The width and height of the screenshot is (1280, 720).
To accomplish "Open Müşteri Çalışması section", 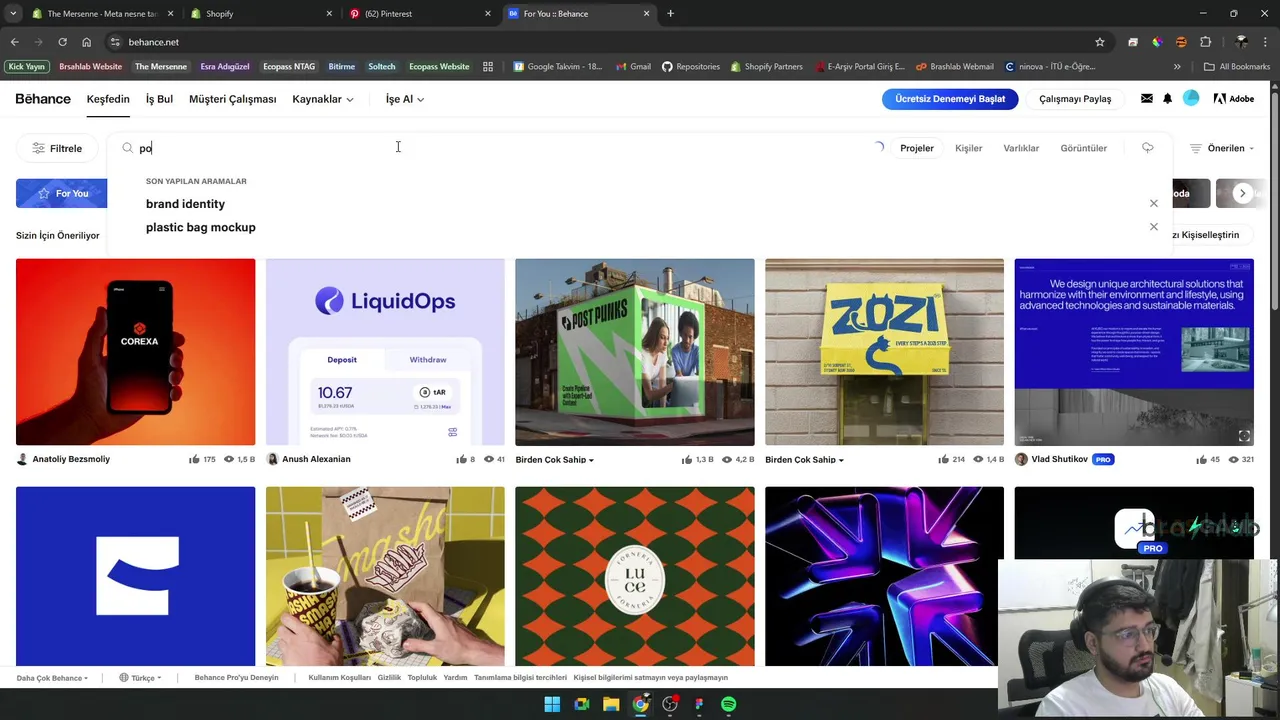I will coord(233,99).
